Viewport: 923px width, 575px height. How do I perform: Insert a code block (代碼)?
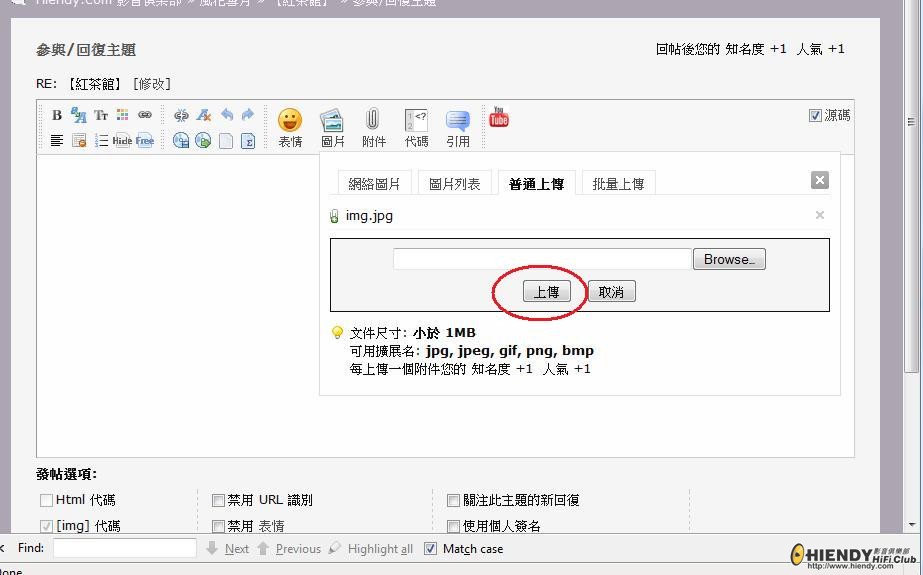pyautogui.click(x=416, y=127)
